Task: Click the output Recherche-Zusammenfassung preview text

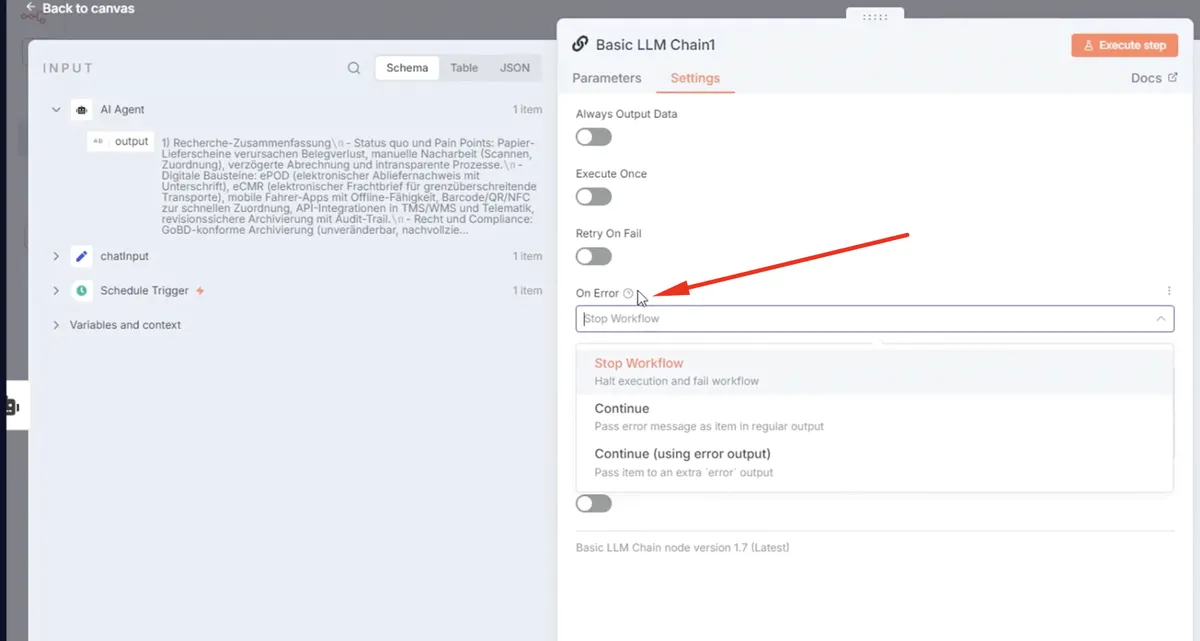Action: [350, 186]
